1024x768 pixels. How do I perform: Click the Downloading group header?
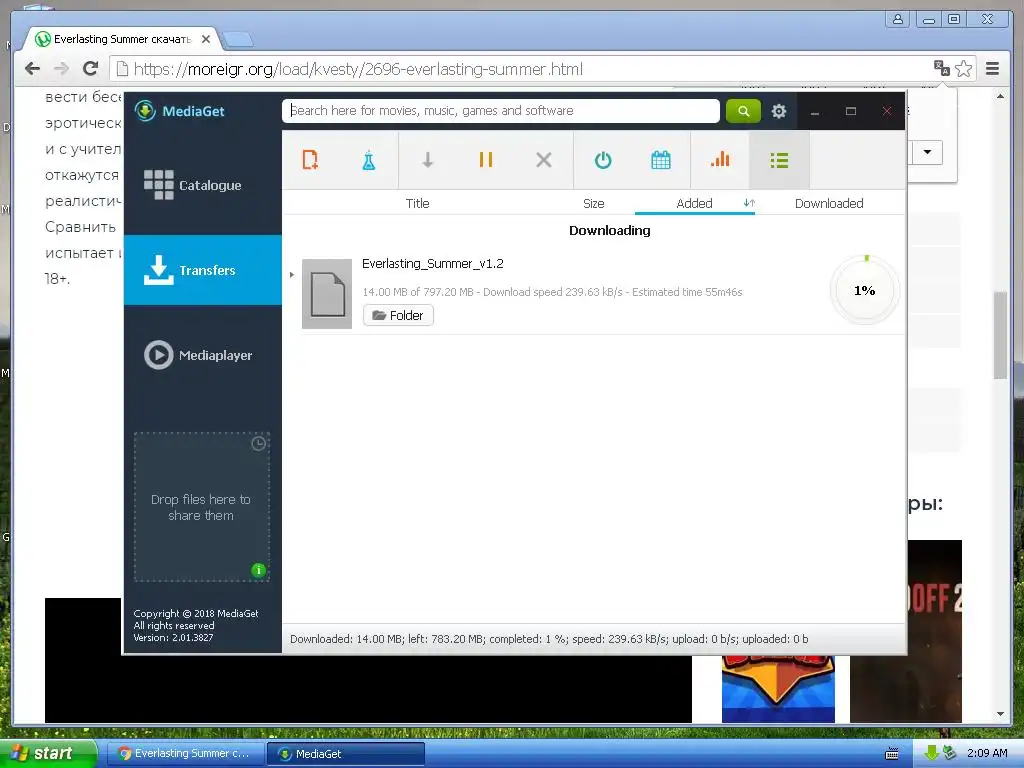[609, 231]
